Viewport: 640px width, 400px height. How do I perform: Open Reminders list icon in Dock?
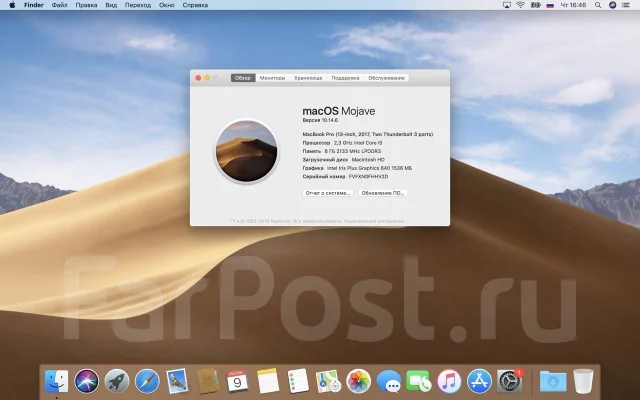pos(298,381)
